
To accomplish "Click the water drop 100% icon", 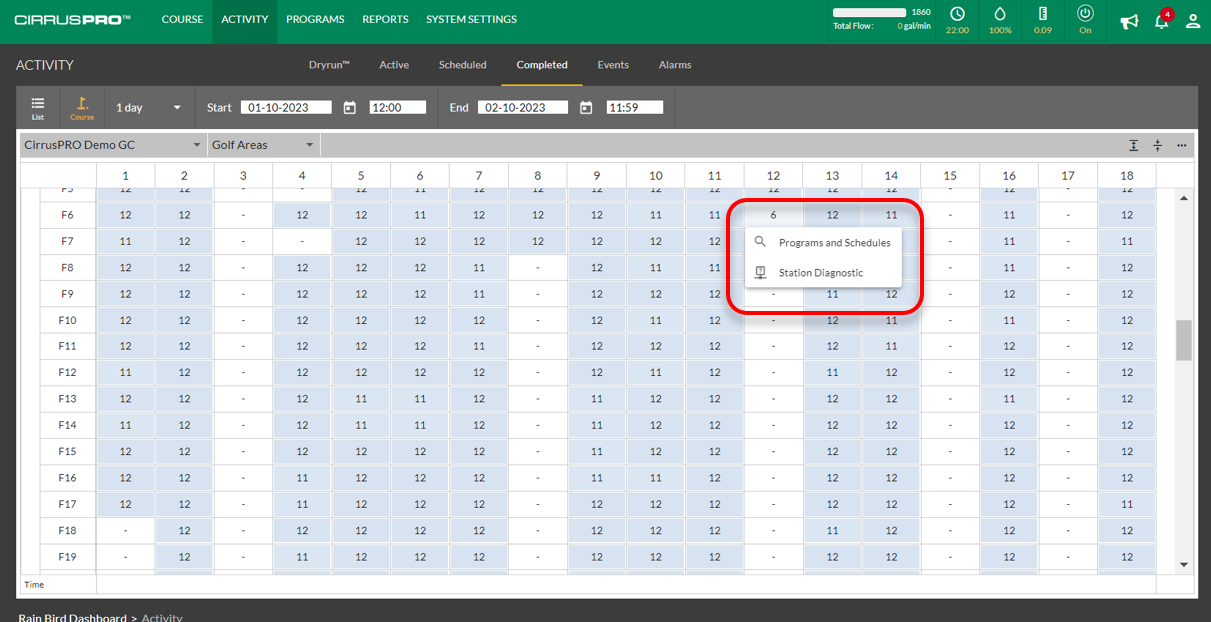I will tap(999, 14).
